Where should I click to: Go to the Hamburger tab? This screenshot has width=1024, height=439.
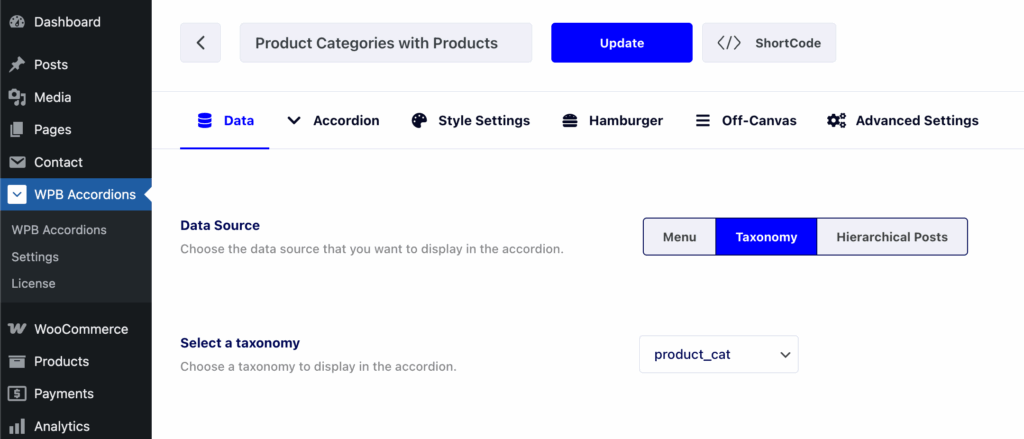click(613, 121)
